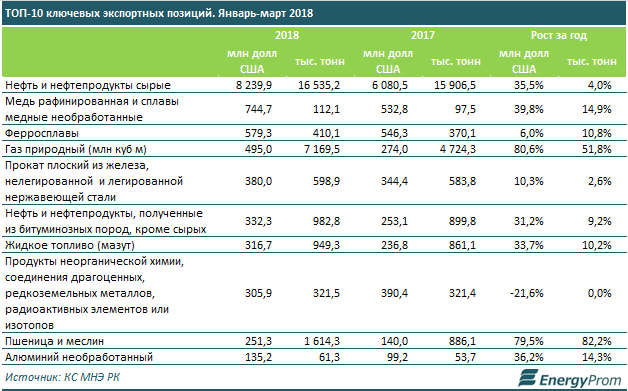Click the EnergyProm logo
The height and width of the screenshot is (391, 628).
pyautogui.click(x=571, y=378)
